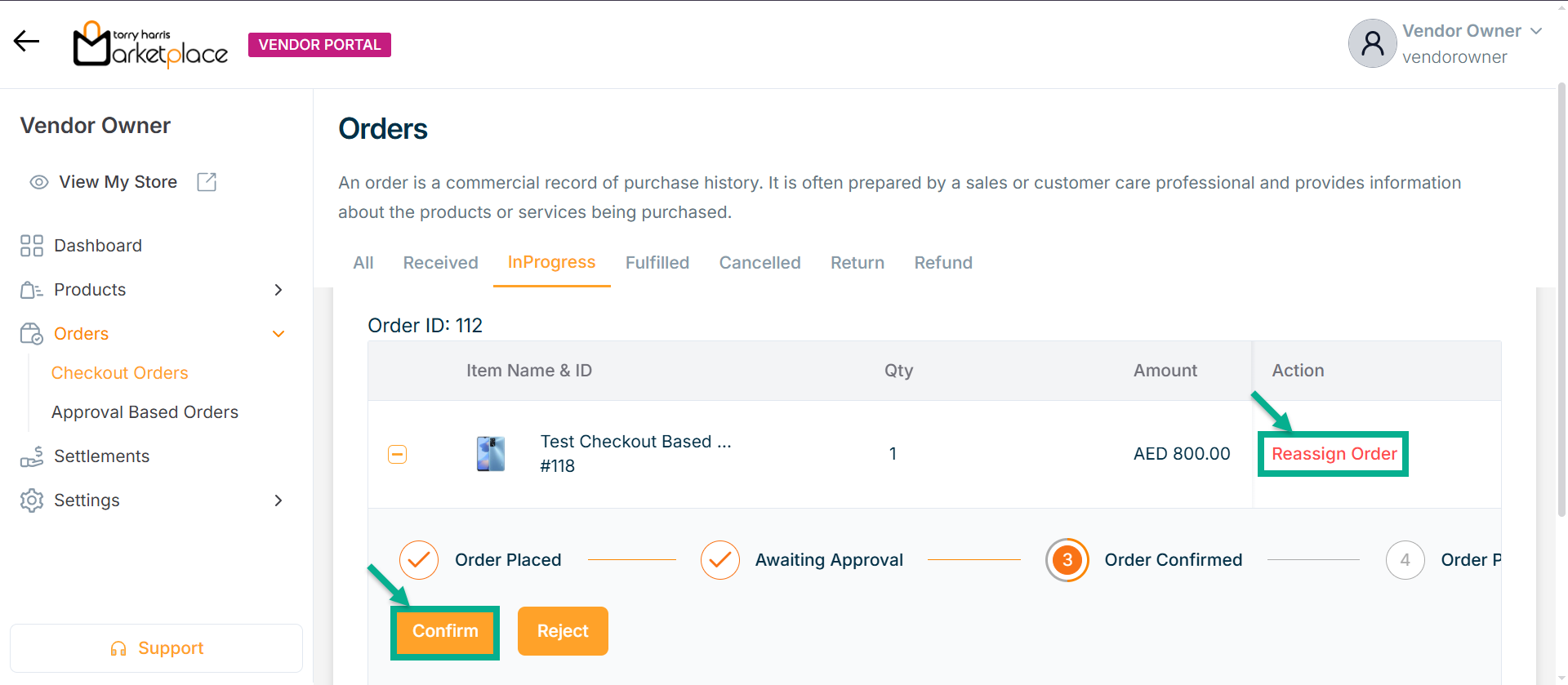The height and width of the screenshot is (685, 1568).
Task: Click the Reassign Order link
Action: [x=1334, y=454]
